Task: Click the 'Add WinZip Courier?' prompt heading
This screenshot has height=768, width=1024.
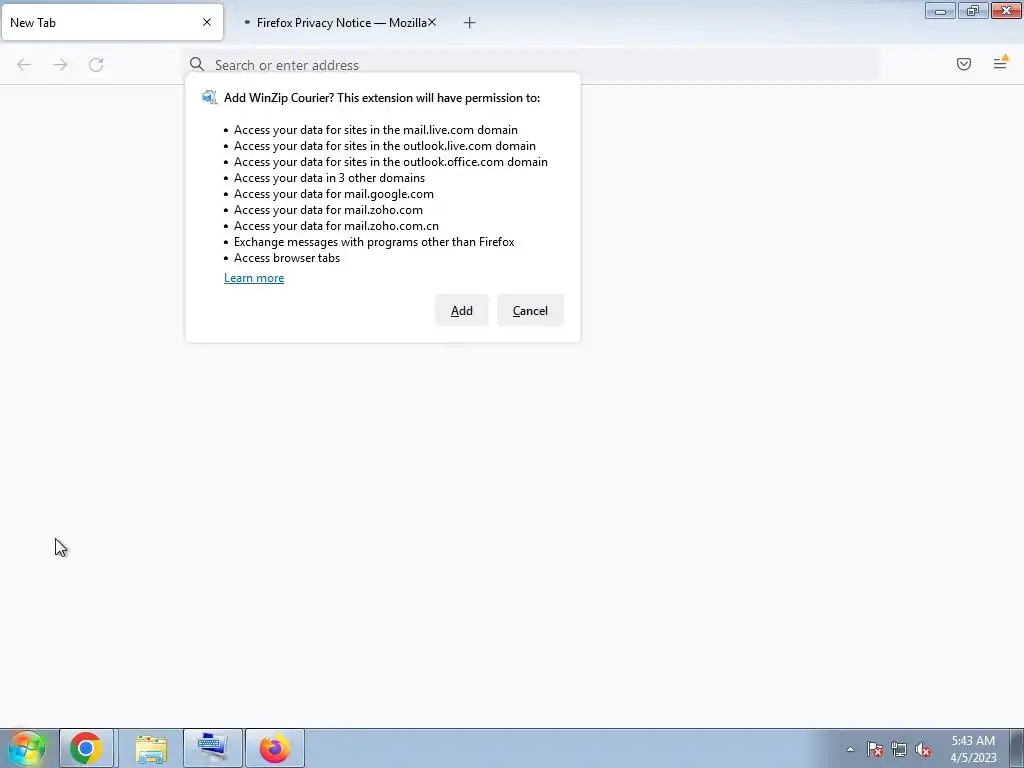Action: tap(382, 98)
